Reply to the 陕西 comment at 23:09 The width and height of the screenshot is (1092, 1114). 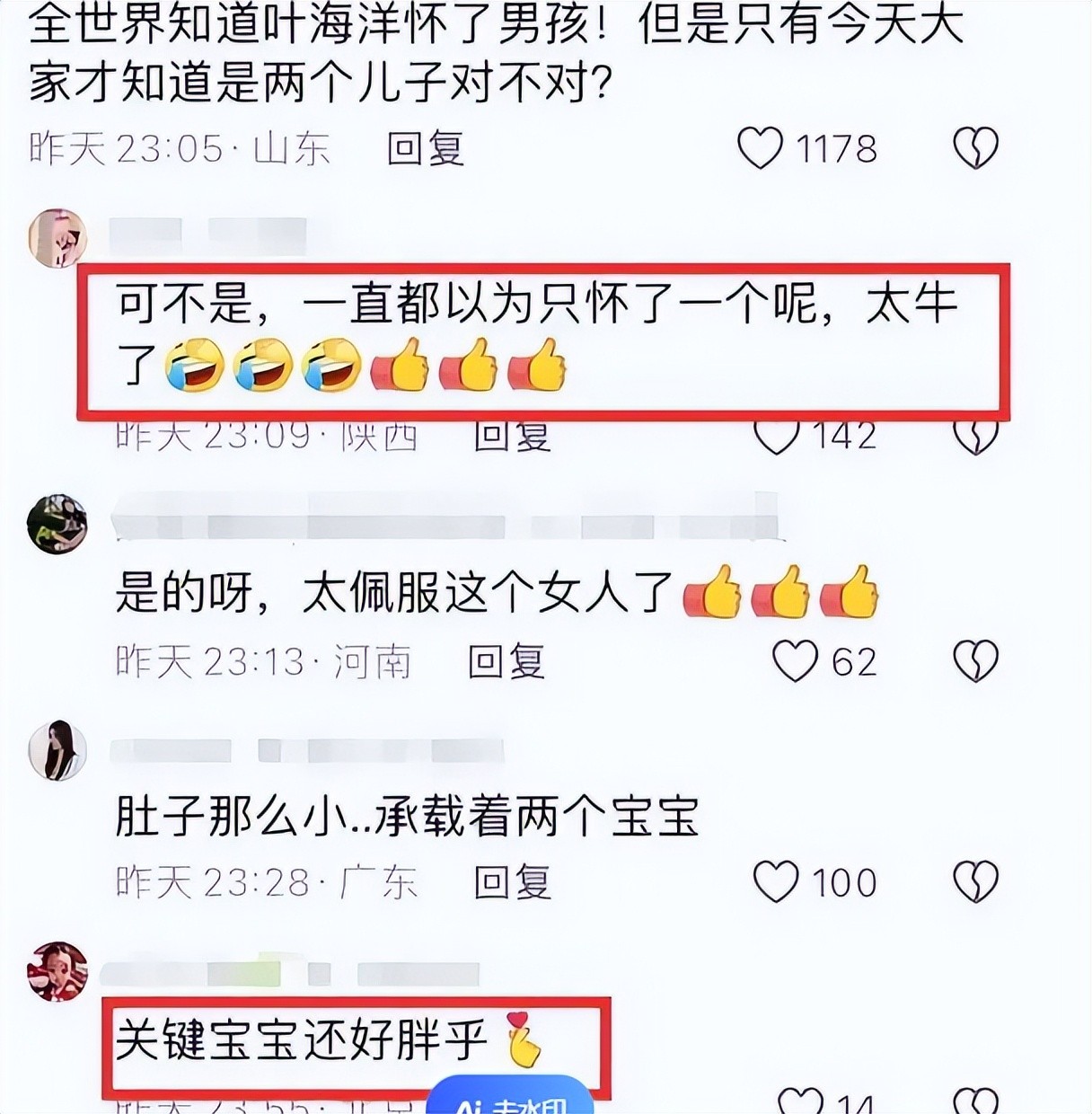512,438
